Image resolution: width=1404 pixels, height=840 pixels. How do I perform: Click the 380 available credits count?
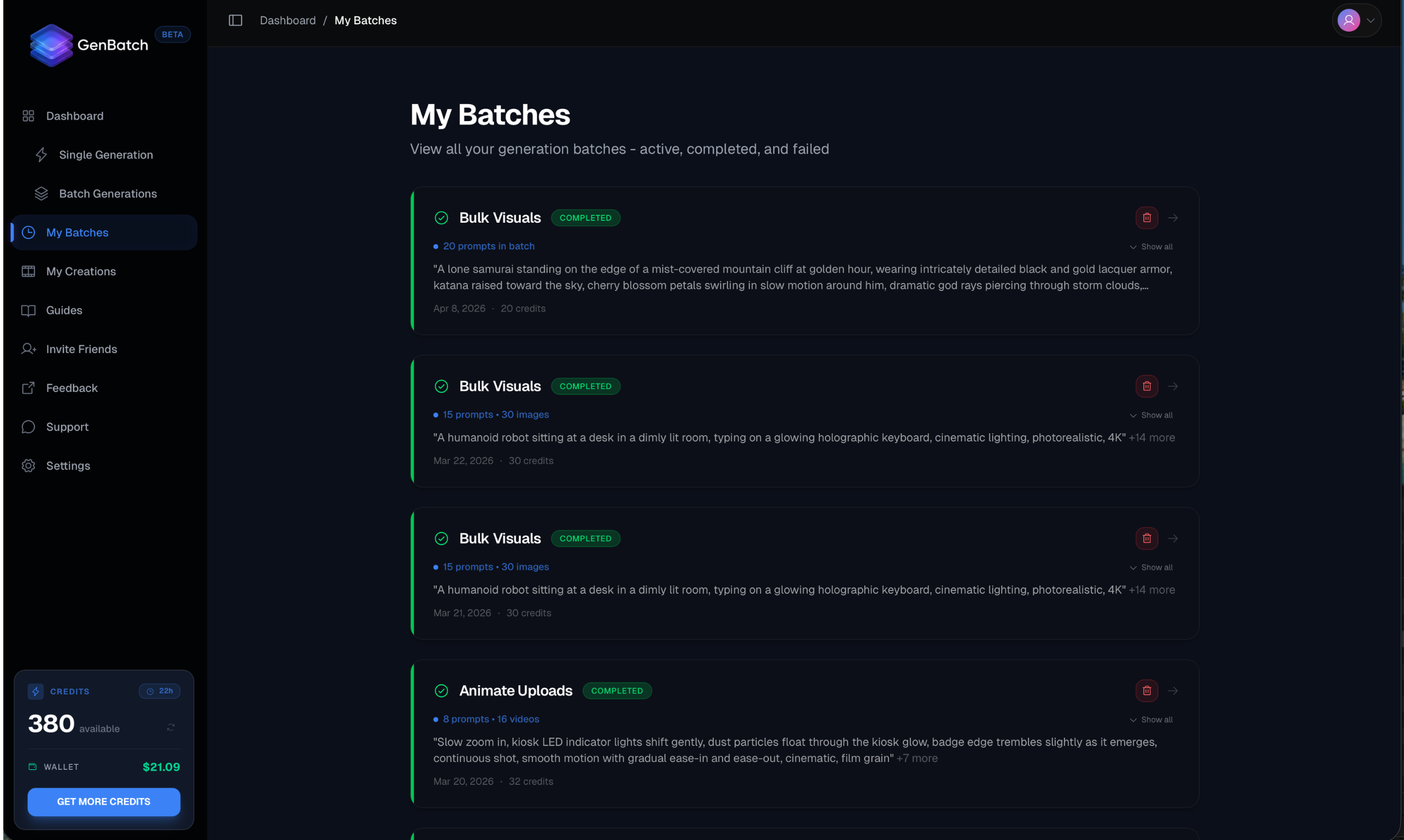click(74, 724)
